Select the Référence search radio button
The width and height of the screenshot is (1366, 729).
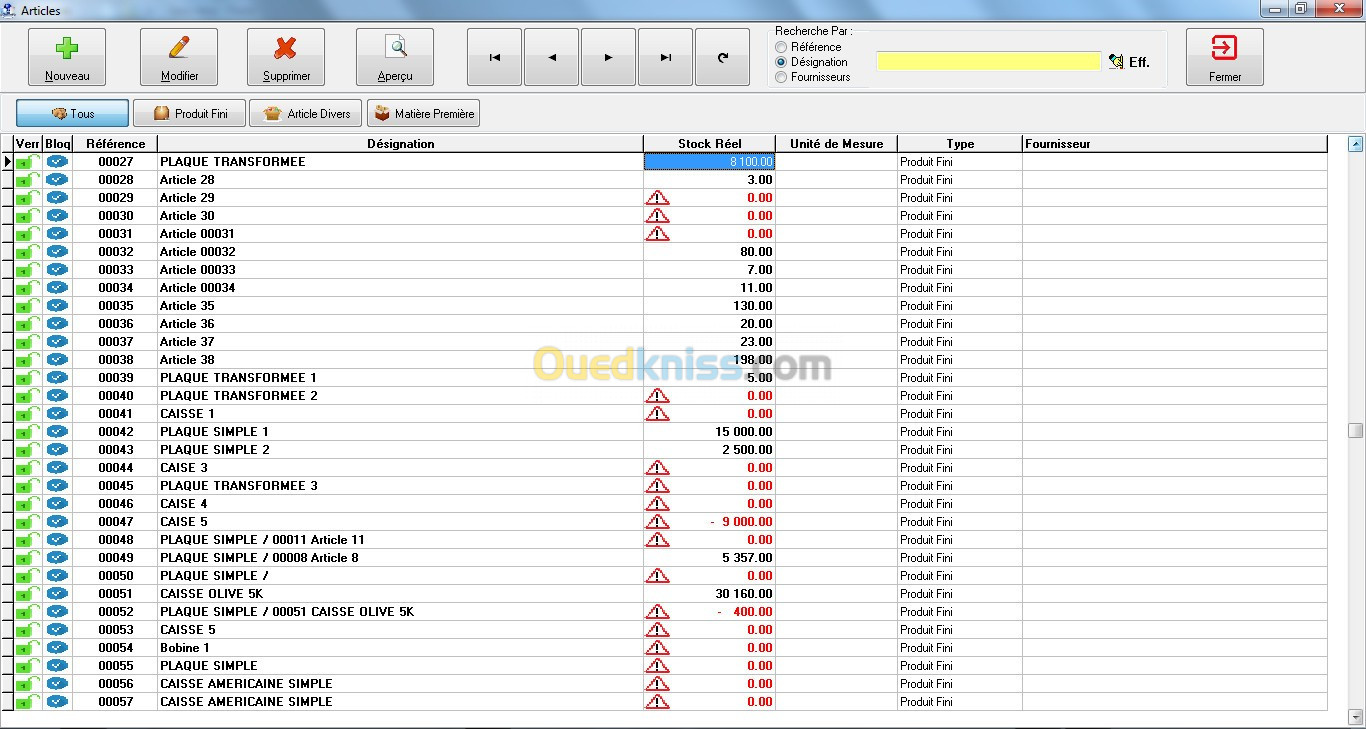click(781, 47)
